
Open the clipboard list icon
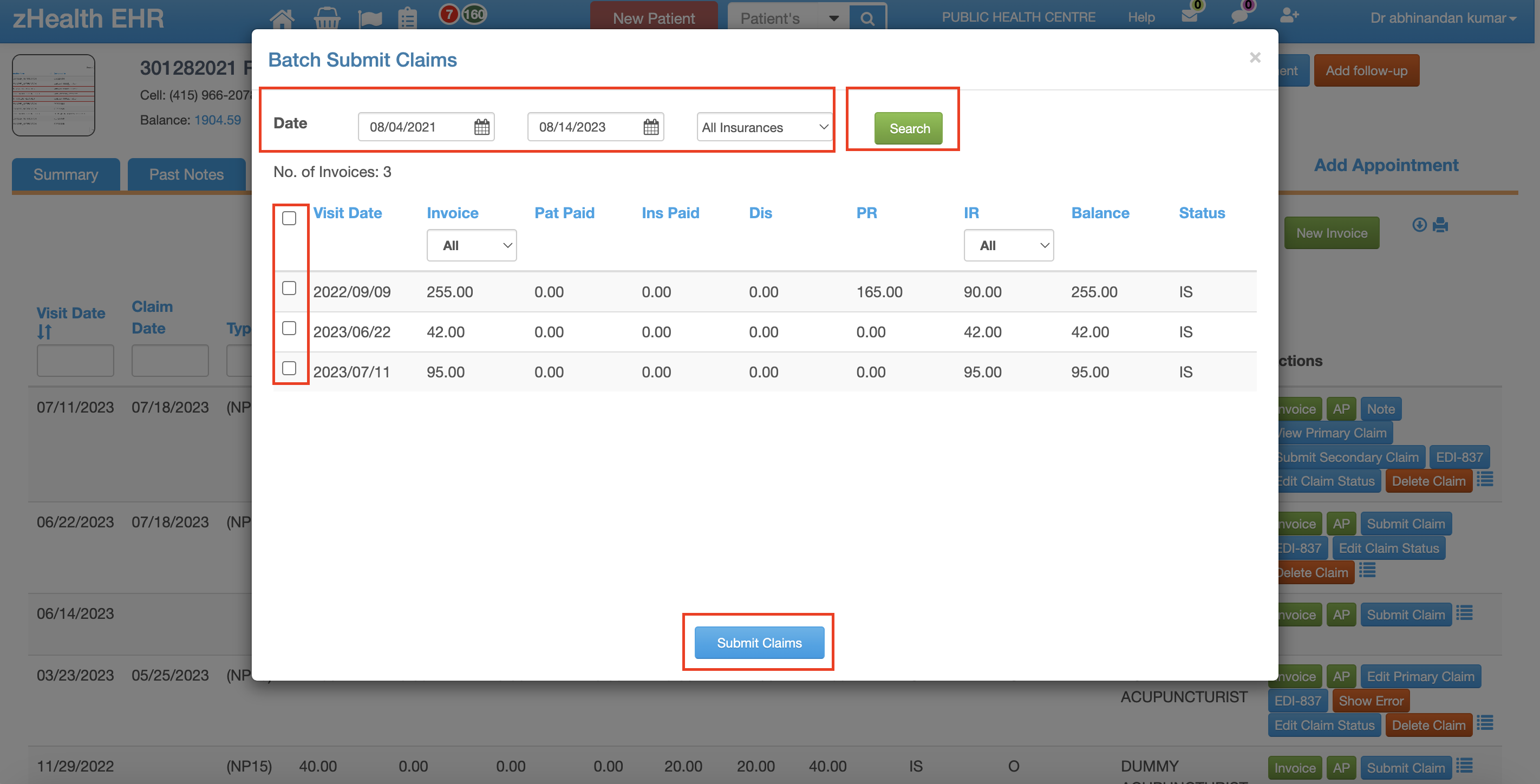(x=408, y=18)
